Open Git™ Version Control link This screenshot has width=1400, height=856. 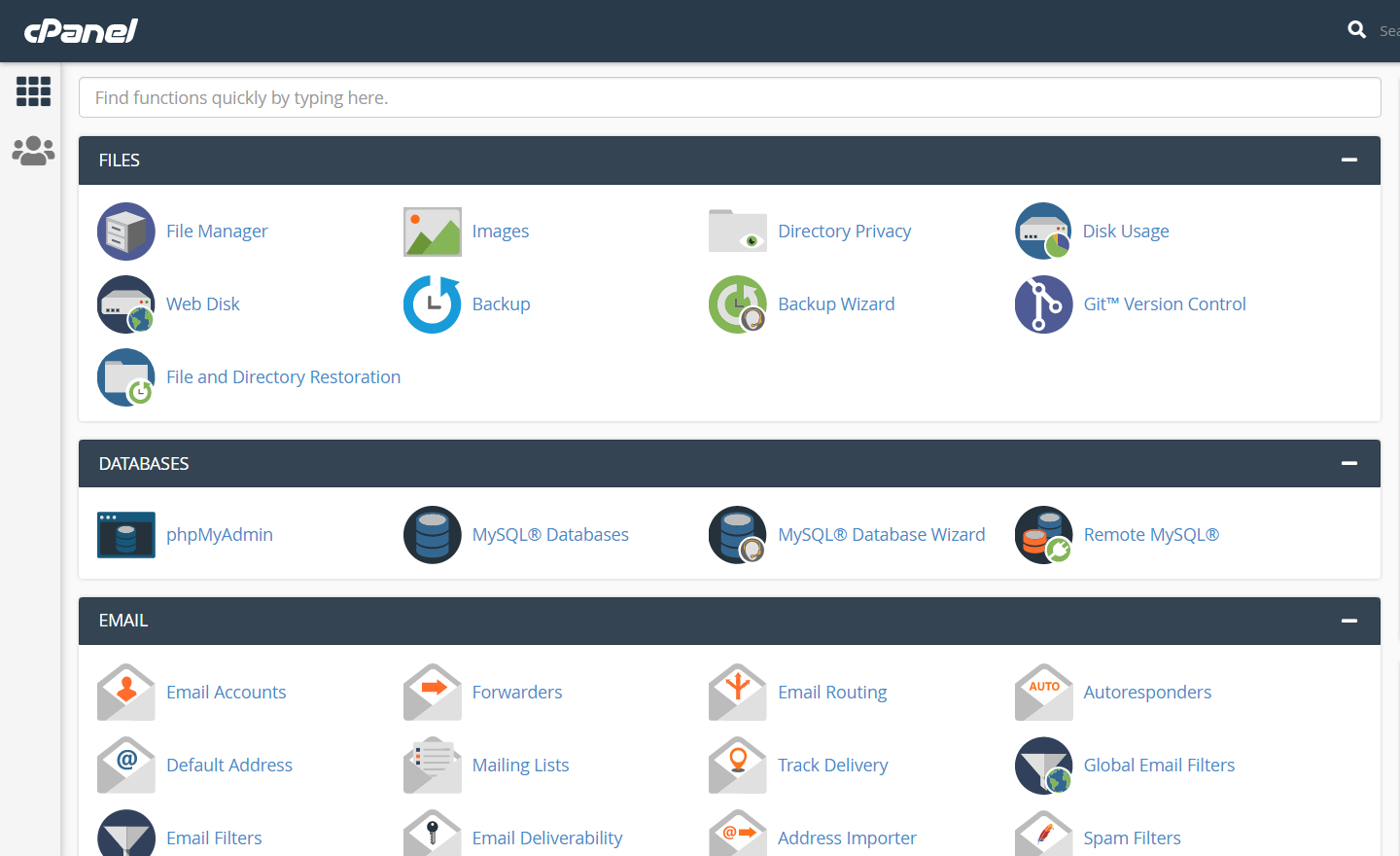1165,304
